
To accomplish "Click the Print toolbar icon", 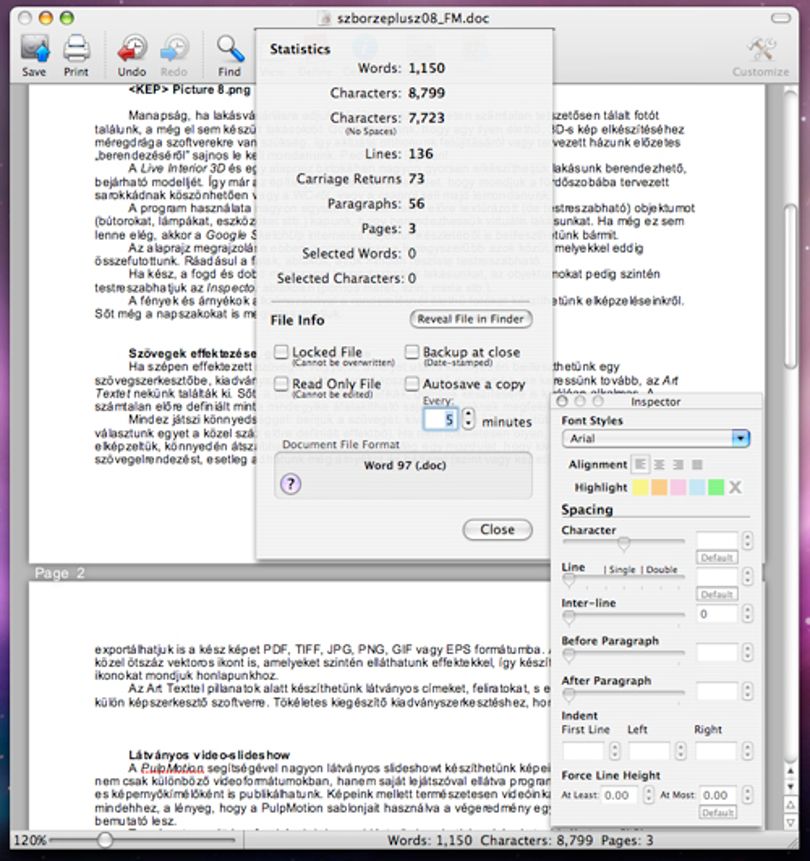I will point(76,49).
